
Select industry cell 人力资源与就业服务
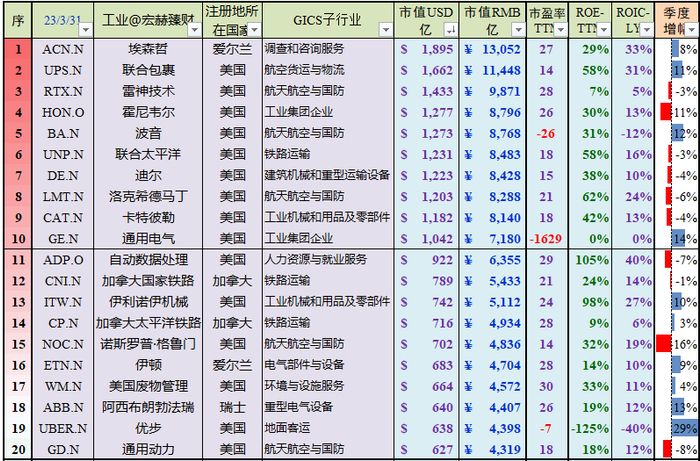tap(328, 259)
